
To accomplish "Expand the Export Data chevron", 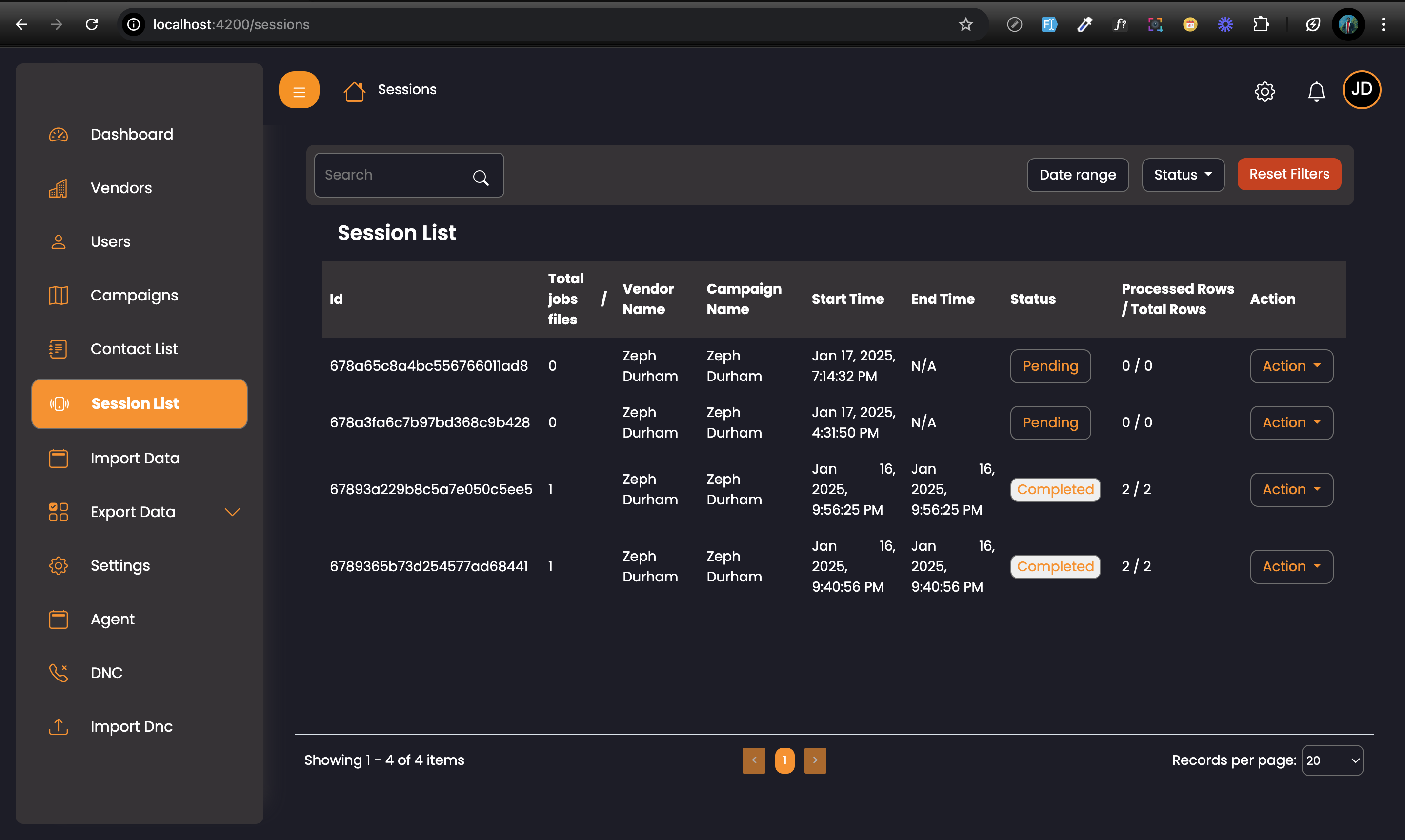I will [x=233, y=512].
